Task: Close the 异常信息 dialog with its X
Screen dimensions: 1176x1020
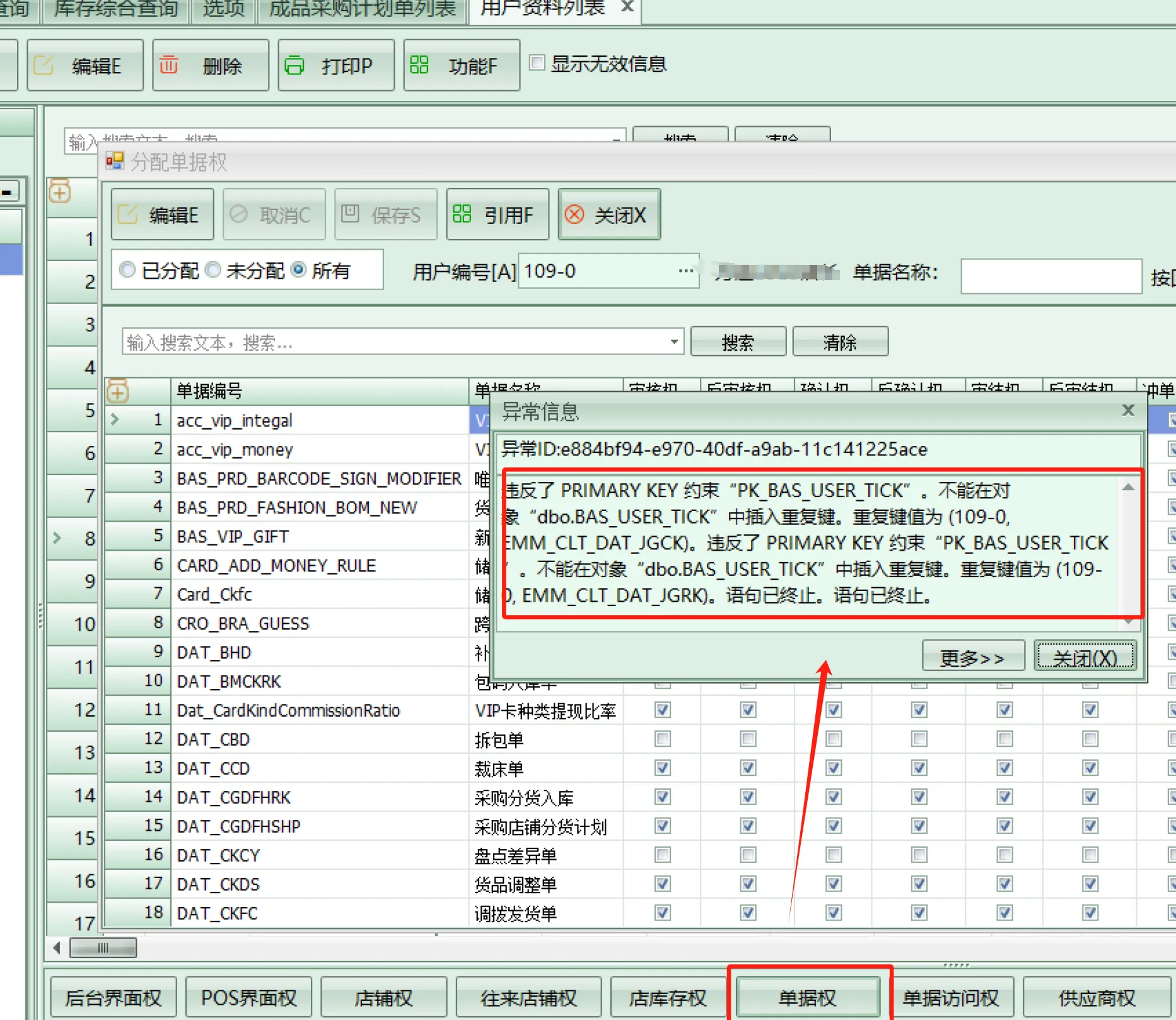Action: coord(1128,411)
